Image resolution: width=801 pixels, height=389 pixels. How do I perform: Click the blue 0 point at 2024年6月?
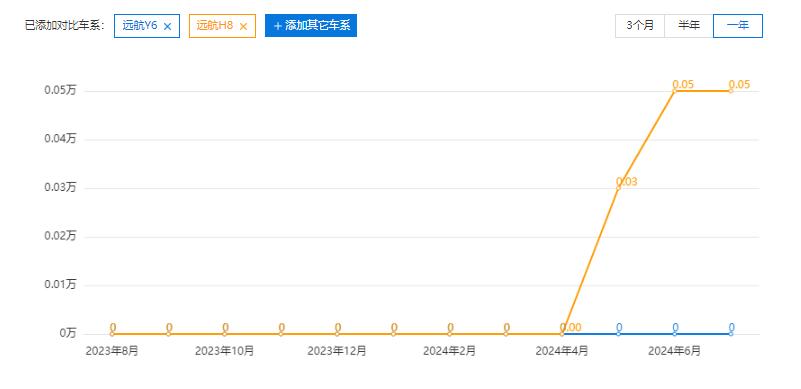click(x=674, y=334)
